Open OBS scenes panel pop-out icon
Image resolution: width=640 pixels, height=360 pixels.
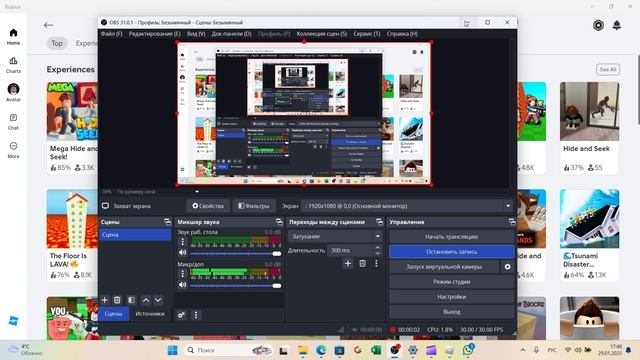click(x=167, y=222)
